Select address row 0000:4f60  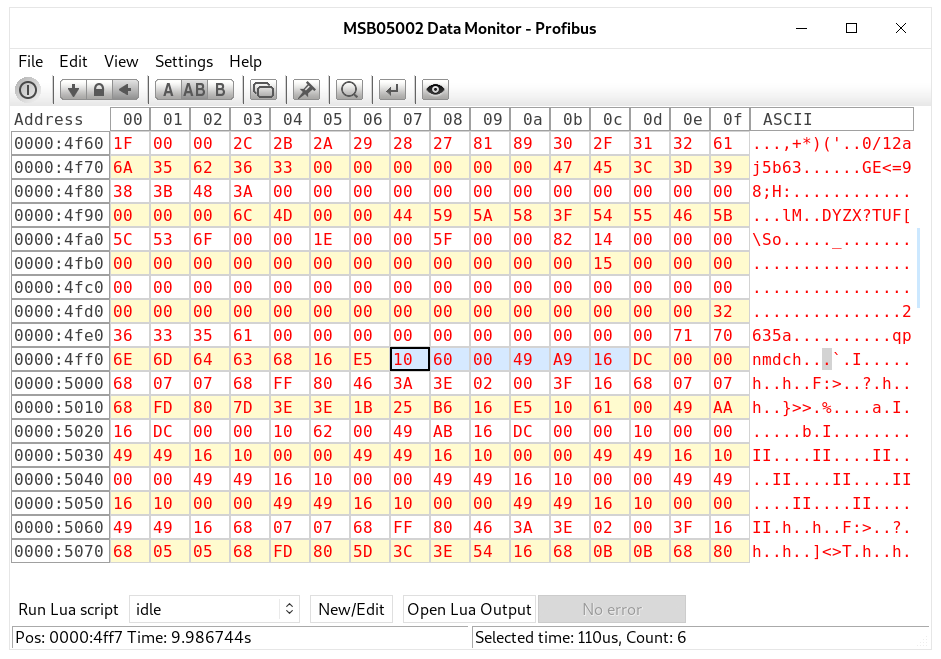[59, 143]
